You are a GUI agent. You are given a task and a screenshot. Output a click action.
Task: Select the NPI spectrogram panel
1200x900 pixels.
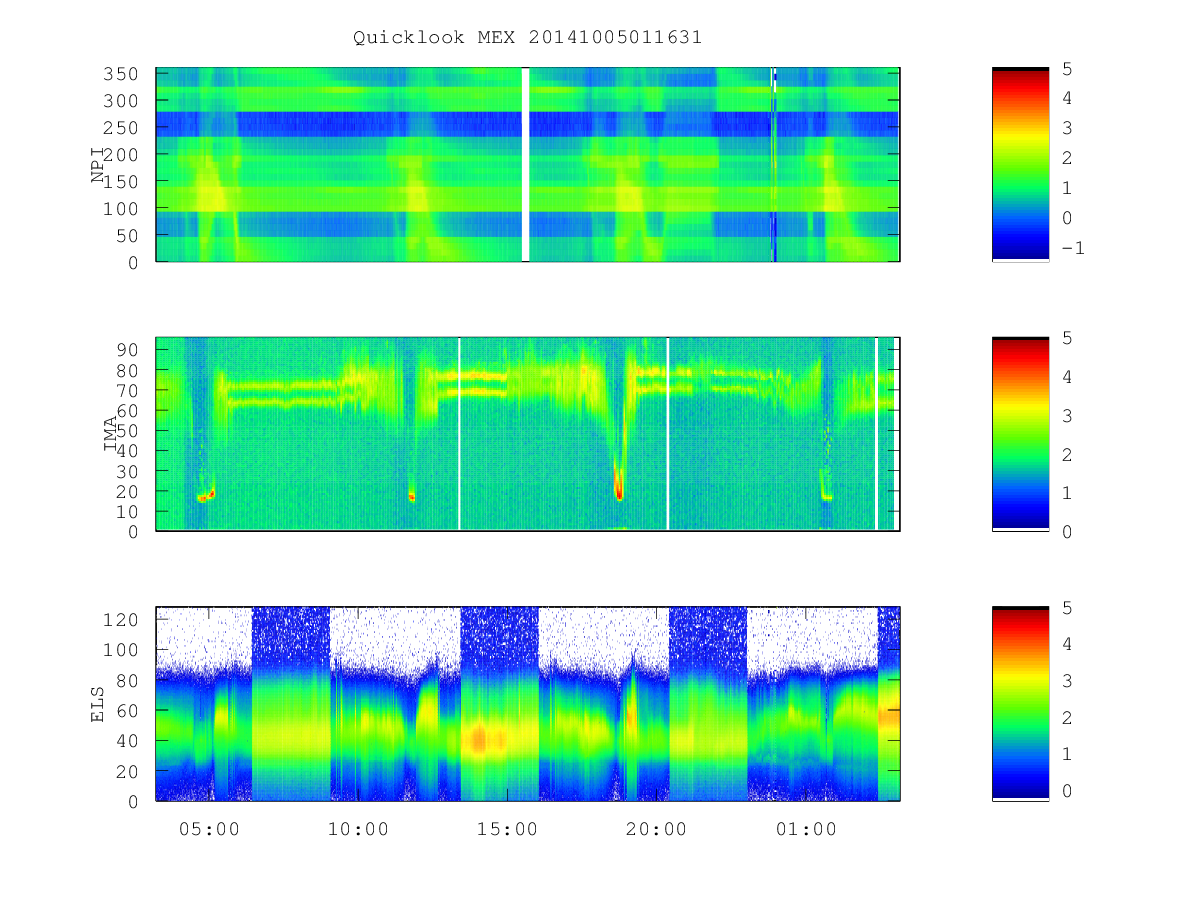(528, 164)
